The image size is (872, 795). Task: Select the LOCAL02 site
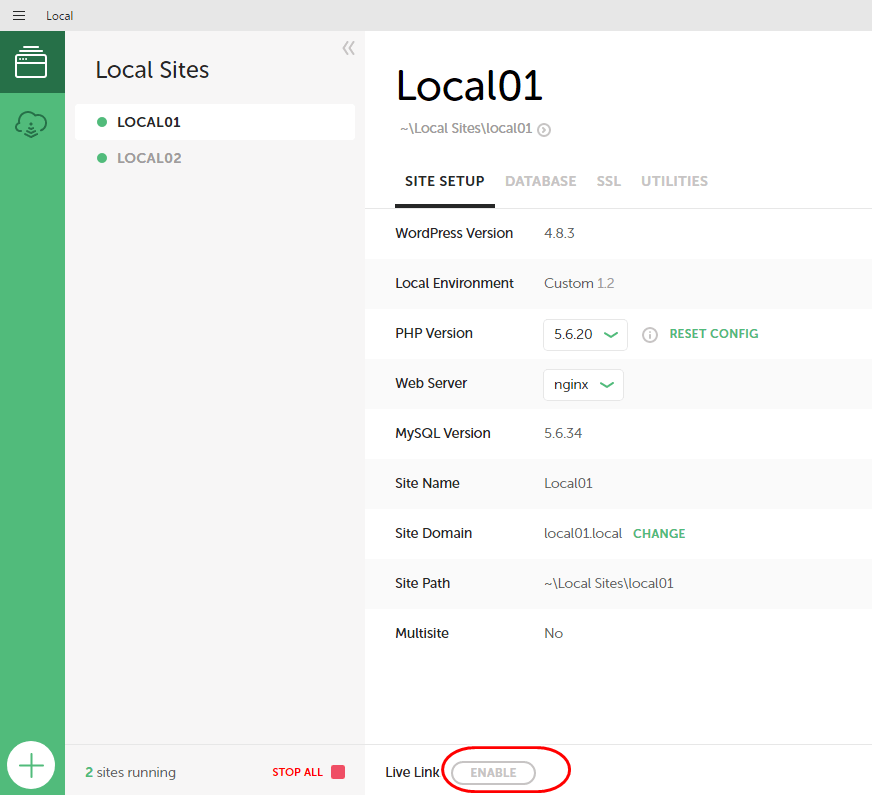(215, 158)
